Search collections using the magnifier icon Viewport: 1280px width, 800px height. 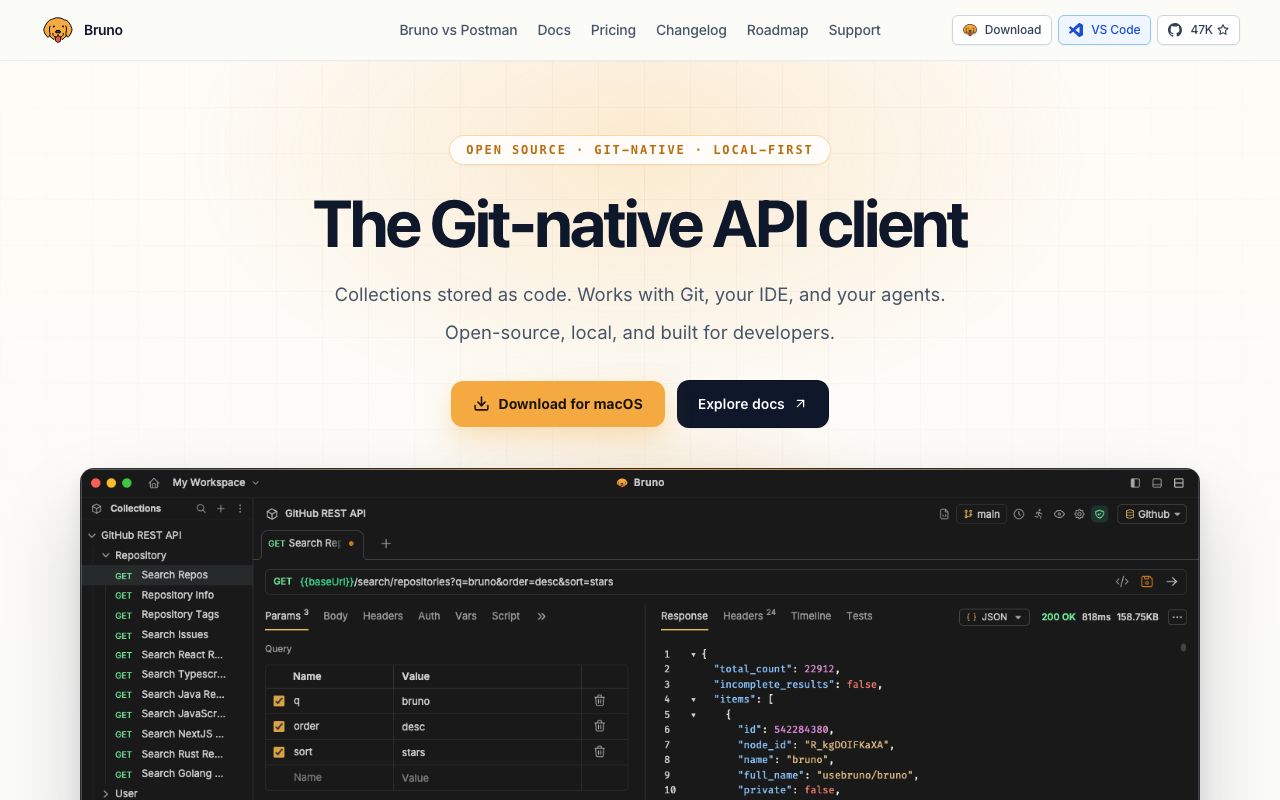pyautogui.click(x=201, y=509)
